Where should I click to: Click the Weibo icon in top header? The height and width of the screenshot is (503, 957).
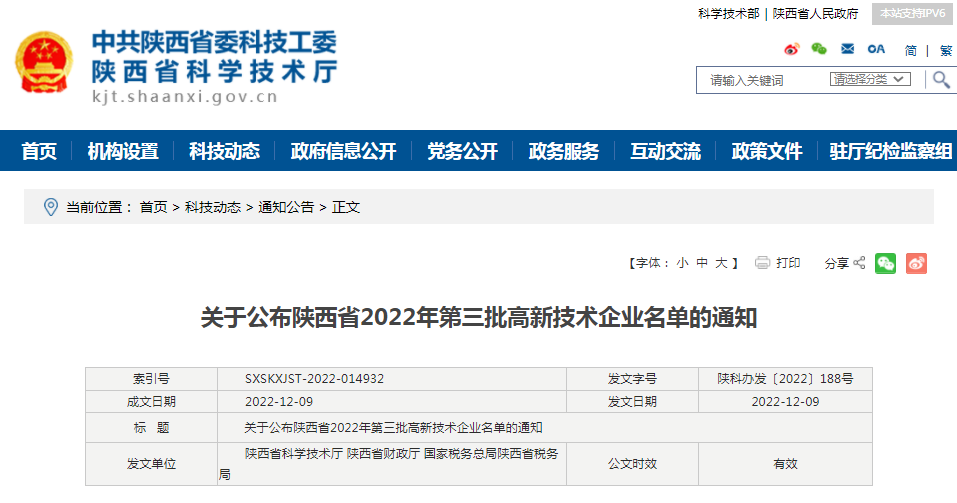coord(792,49)
